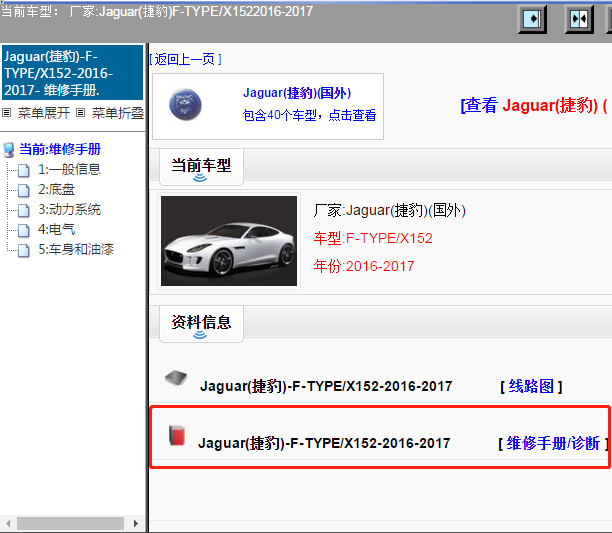612x533 pixels.
Task: Click the 查看 Jaguar(捷豹) link on right
Action: (534, 105)
